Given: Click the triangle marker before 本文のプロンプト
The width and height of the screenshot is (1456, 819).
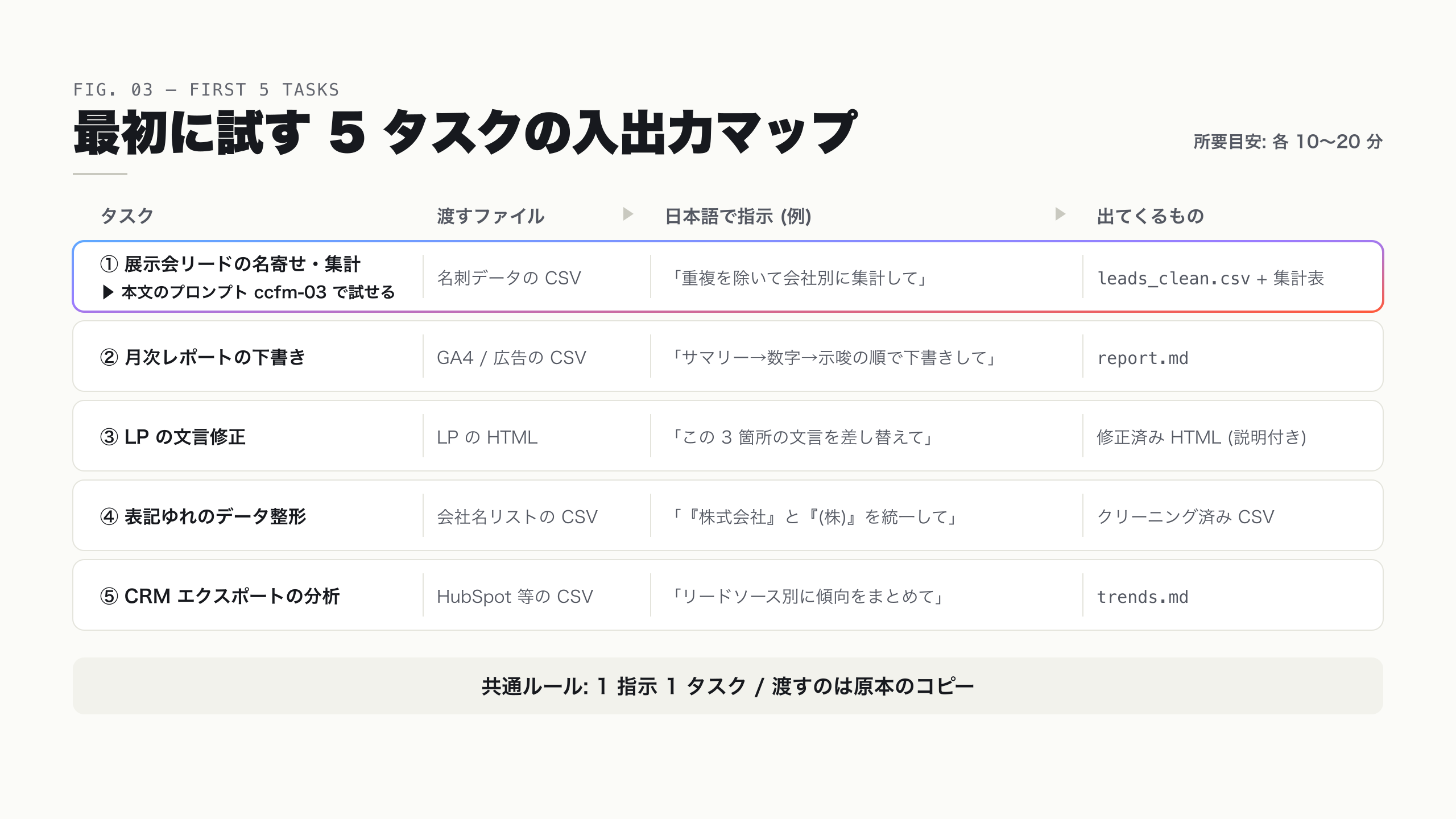Looking at the screenshot, I should coord(108,292).
